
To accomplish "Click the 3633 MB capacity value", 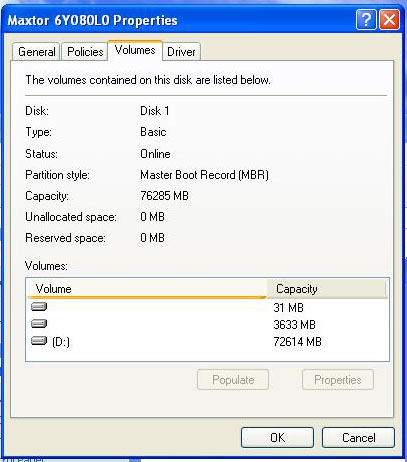I will click(x=294, y=324).
